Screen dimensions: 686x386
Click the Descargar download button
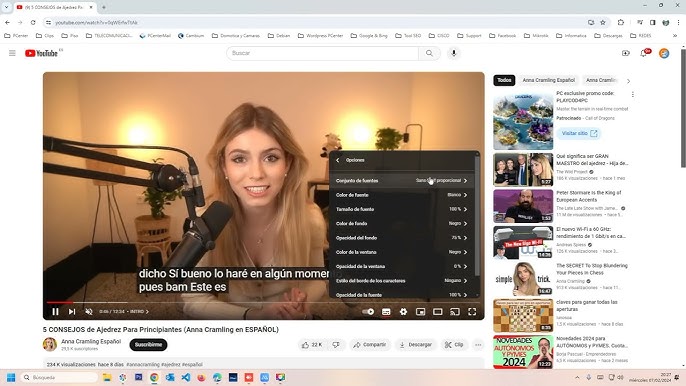pos(415,345)
